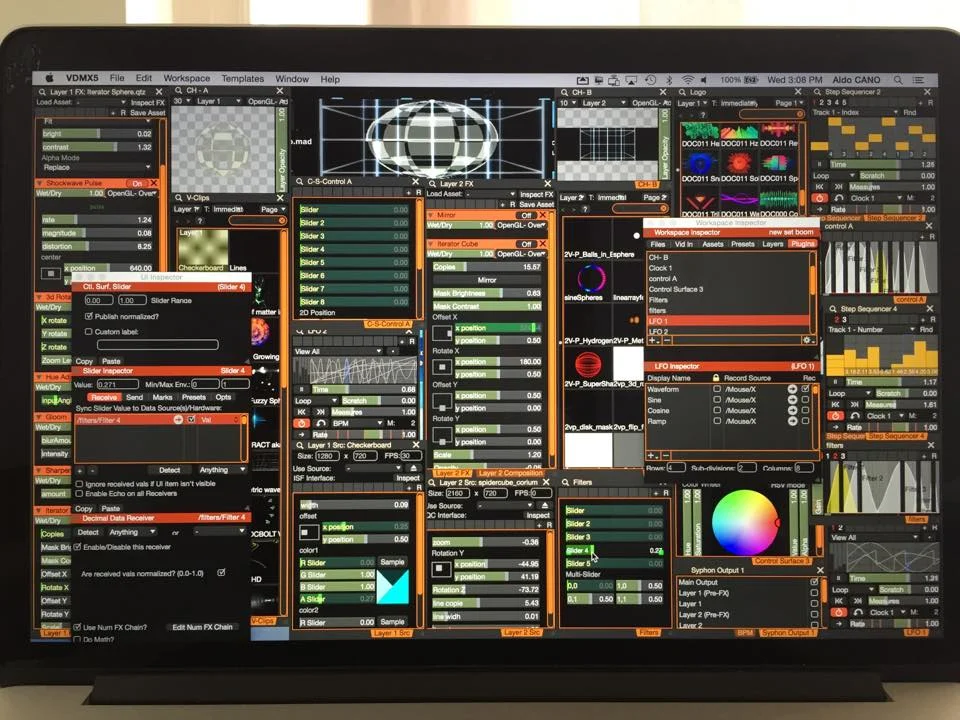The image size is (960, 720).
Task: Click the LFO 2 next-measure skip icon
Action: (x=320, y=412)
